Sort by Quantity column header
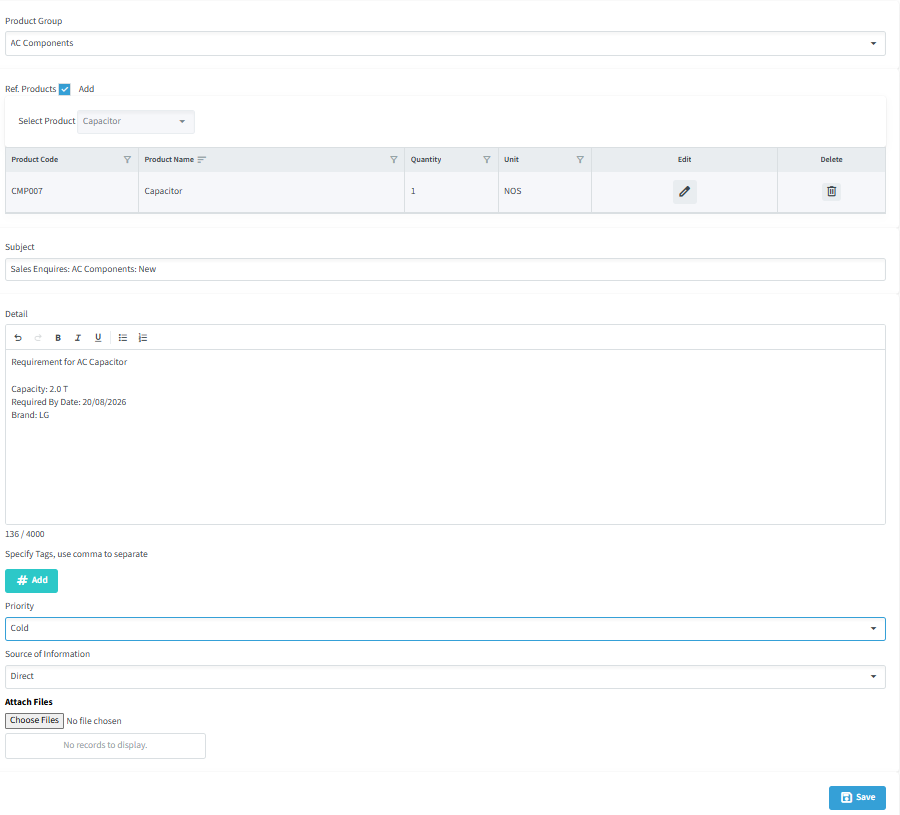Screen dimensions: 900x815 tap(426, 160)
